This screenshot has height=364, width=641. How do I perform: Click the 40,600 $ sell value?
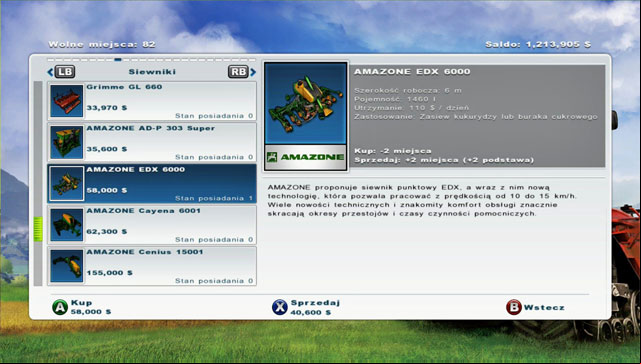click(x=311, y=313)
